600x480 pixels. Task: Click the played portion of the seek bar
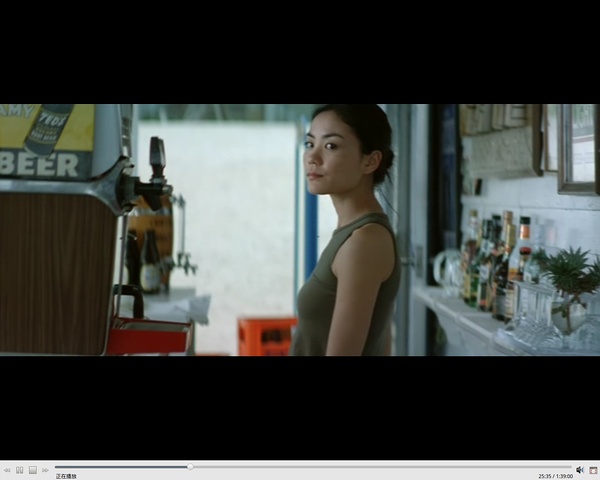click(x=120, y=466)
